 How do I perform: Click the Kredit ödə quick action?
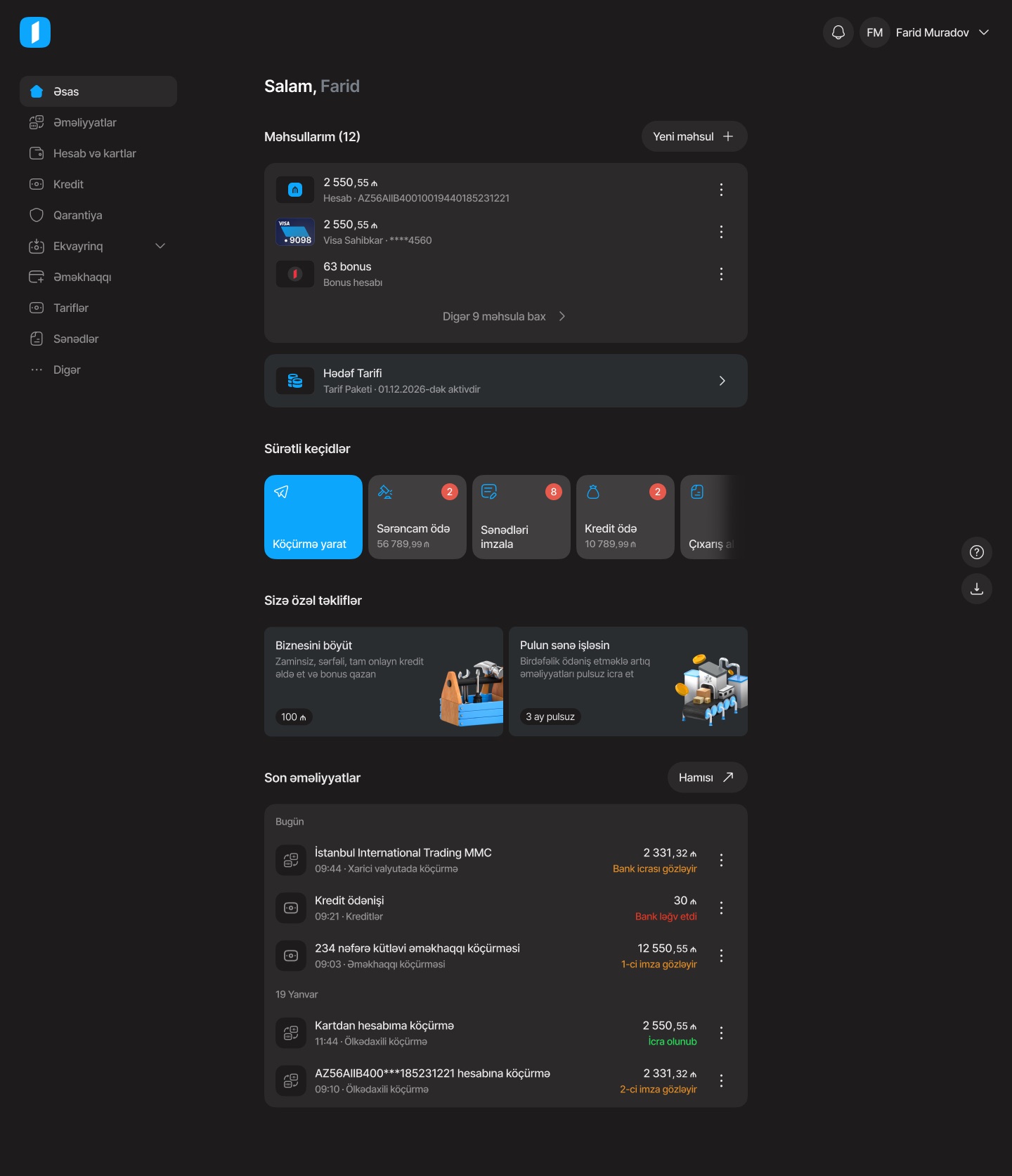click(625, 517)
